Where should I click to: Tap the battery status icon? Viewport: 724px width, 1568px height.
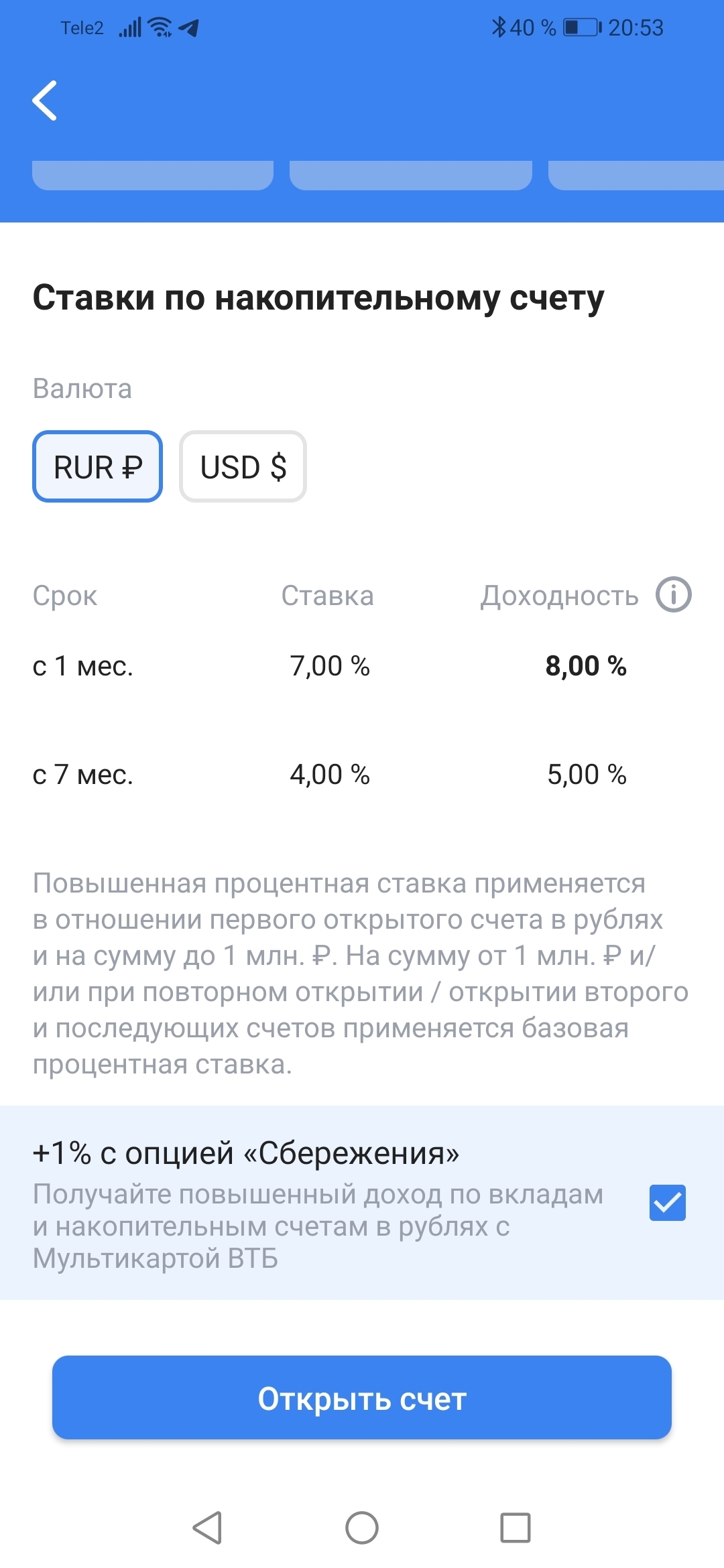pos(581,27)
